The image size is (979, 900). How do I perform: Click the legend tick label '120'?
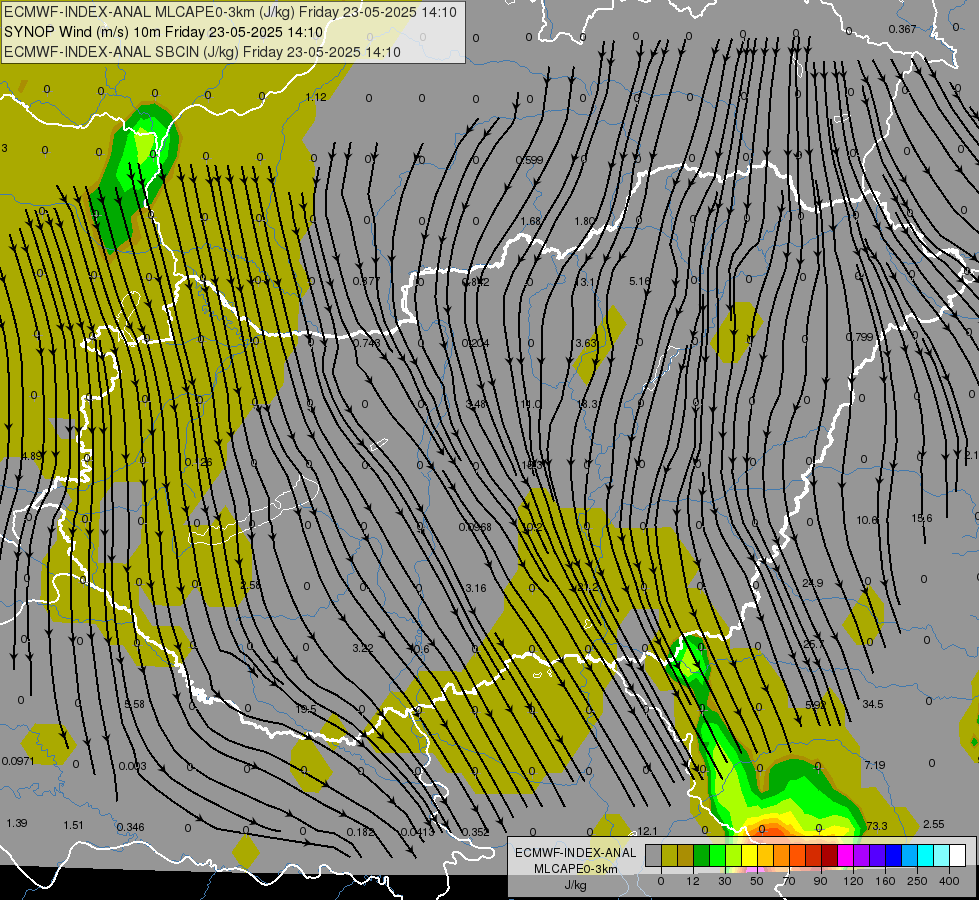[853, 881]
